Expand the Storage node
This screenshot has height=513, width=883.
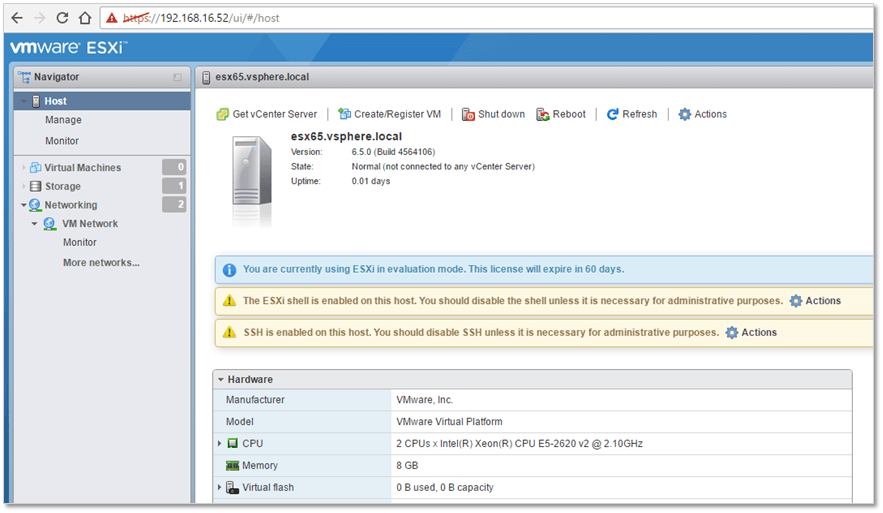pyautogui.click(x=24, y=186)
